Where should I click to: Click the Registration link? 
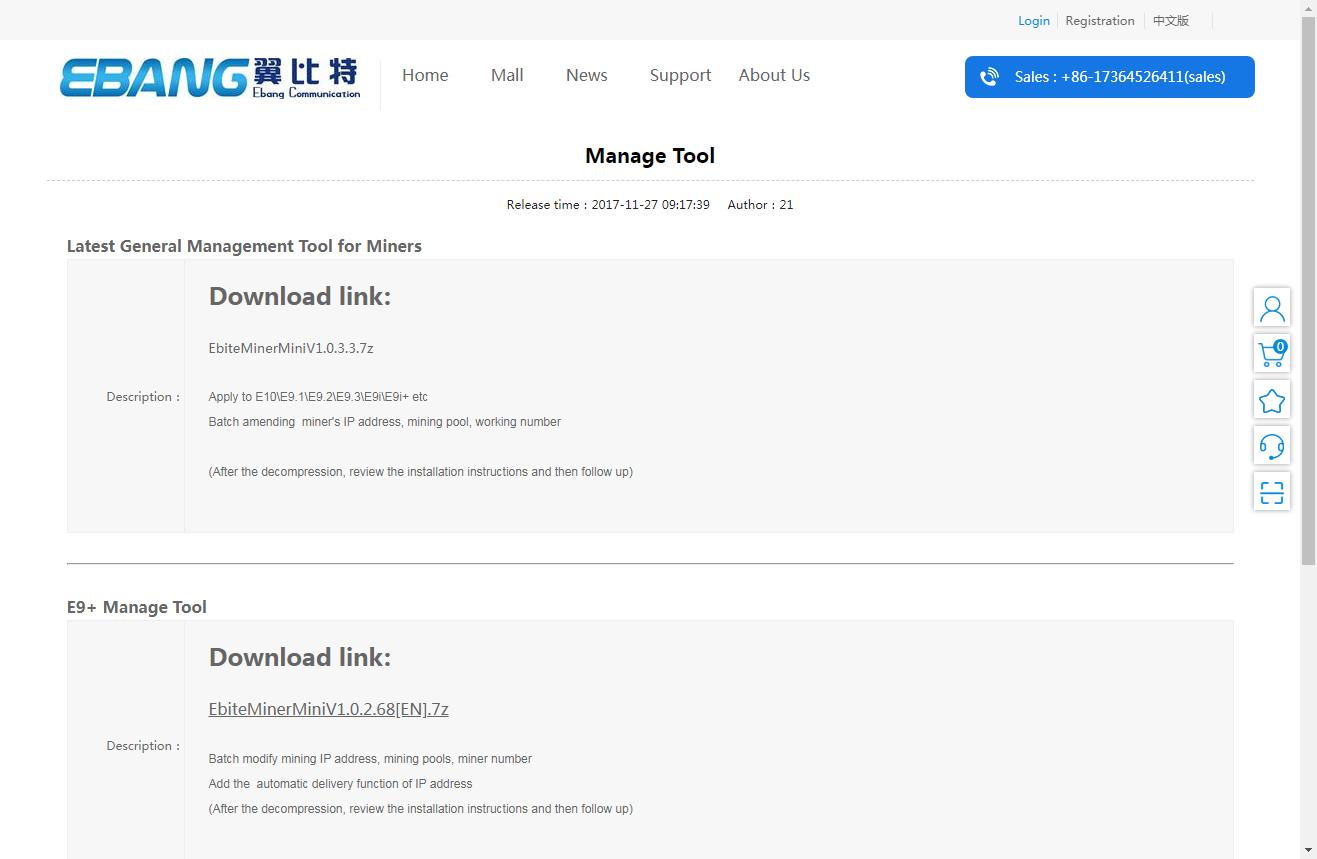click(1099, 21)
